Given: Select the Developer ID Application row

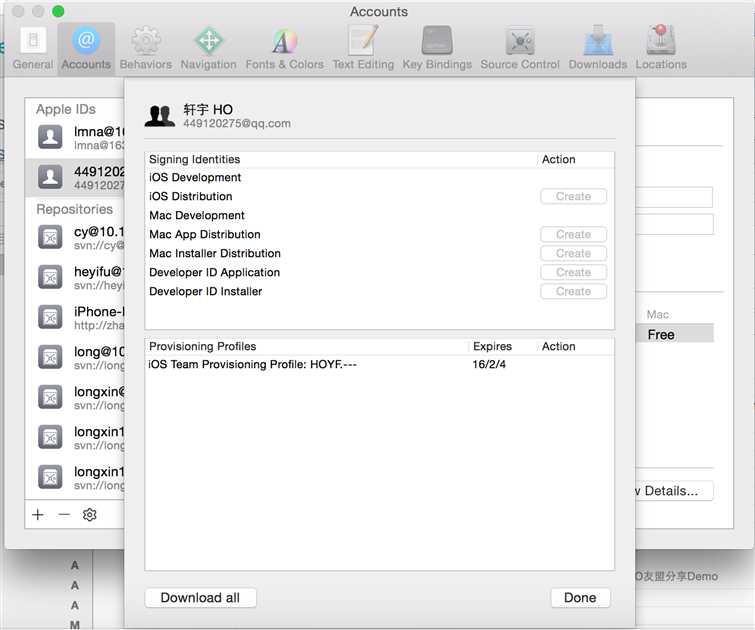Looking at the screenshot, I should coord(379,273).
